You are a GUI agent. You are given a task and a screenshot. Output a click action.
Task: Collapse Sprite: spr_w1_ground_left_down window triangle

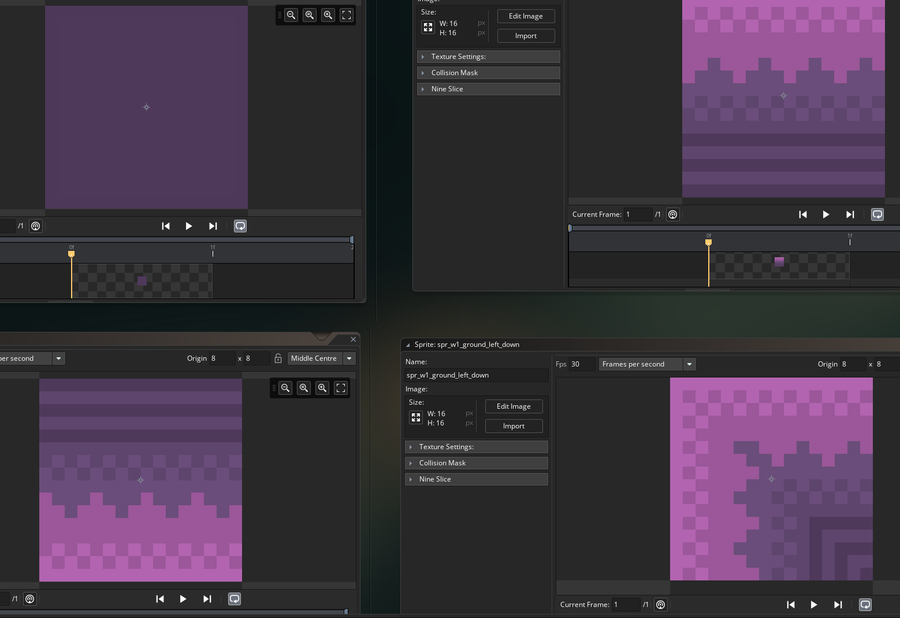click(408, 345)
